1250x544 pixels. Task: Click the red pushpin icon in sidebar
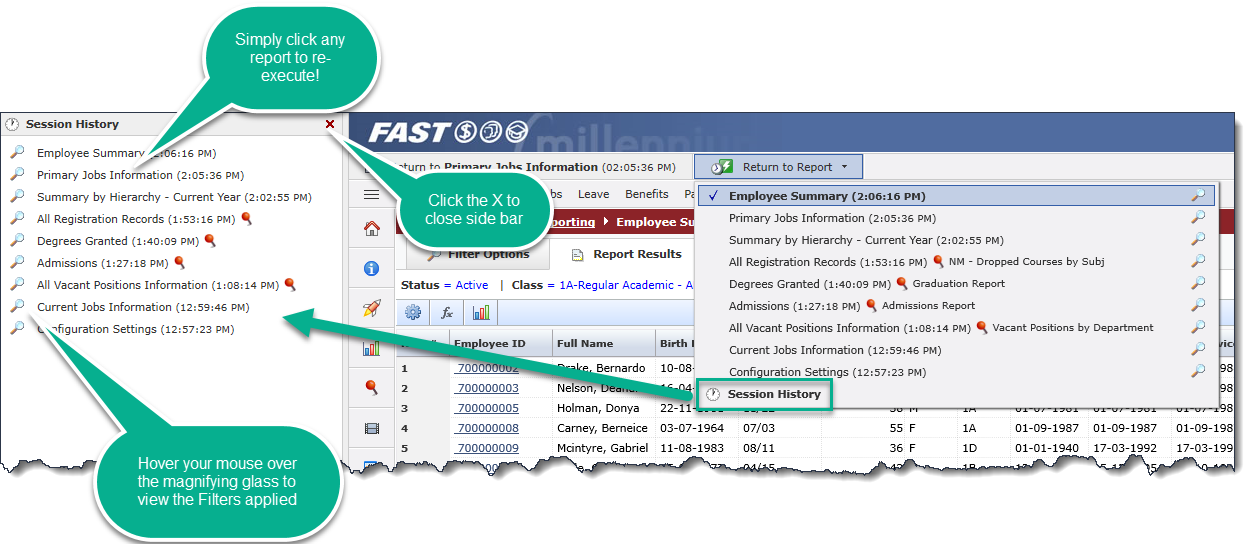coord(372,387)
